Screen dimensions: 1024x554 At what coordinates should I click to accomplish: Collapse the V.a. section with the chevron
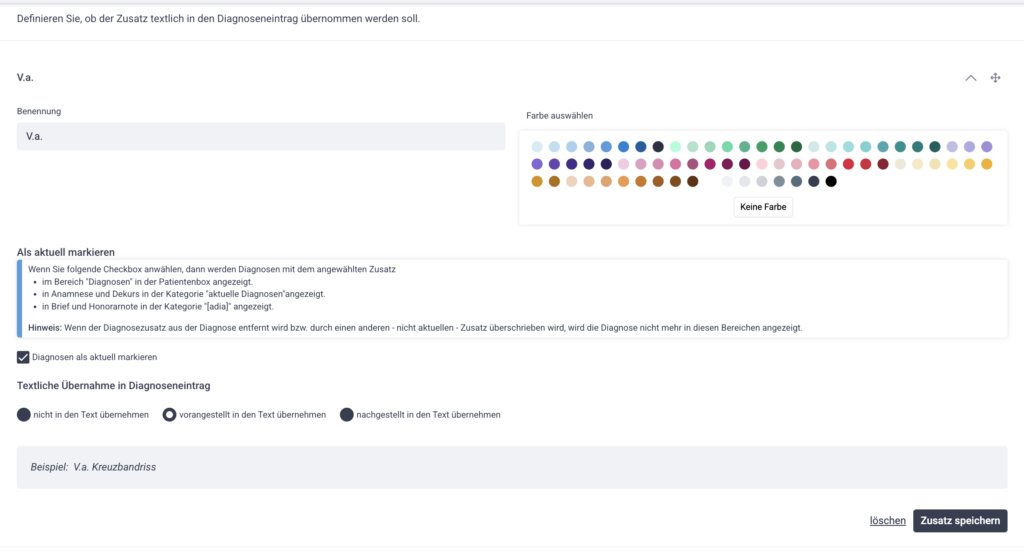970,78
